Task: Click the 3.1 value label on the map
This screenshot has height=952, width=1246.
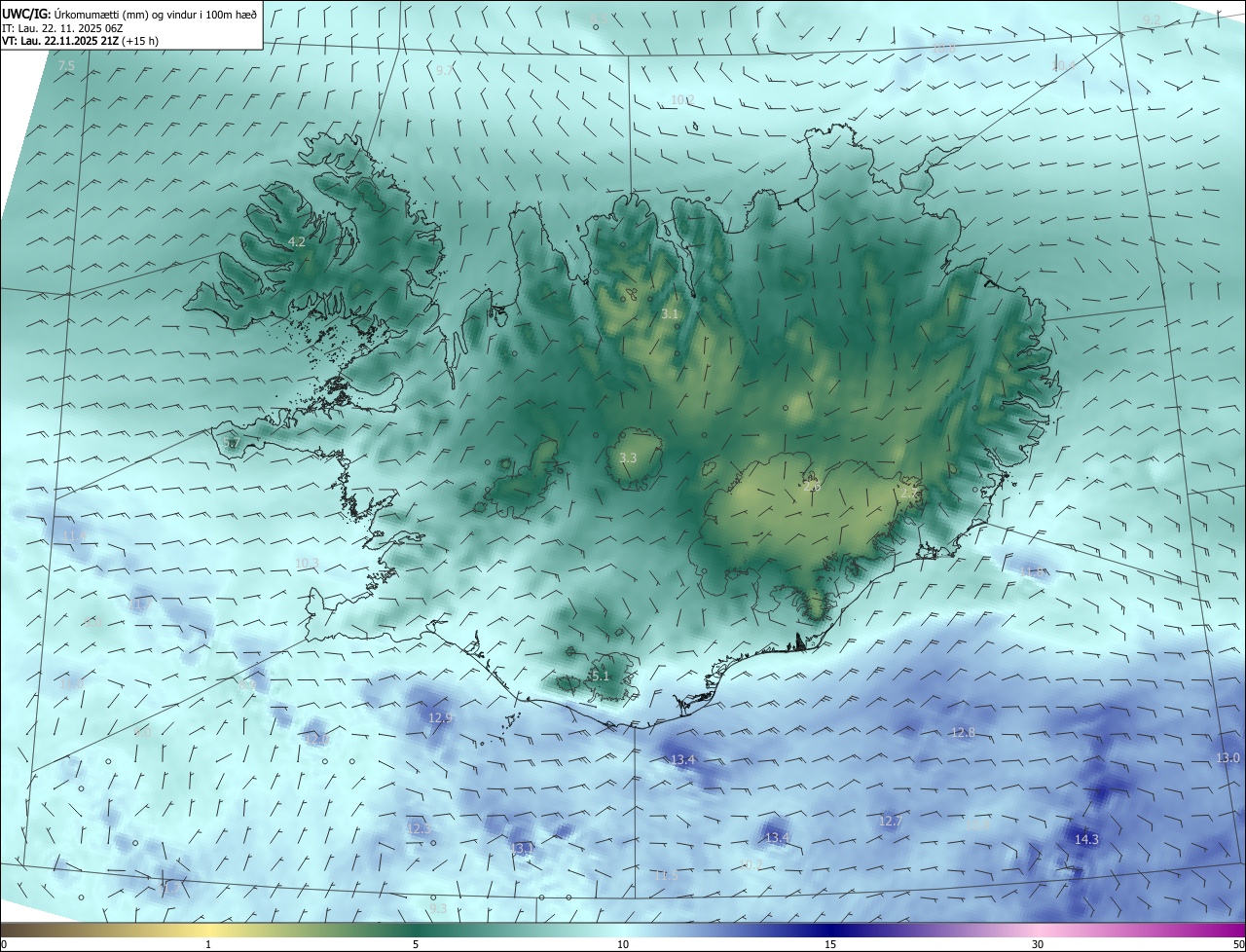Action: pyautogui.click(x=670, y=313)
